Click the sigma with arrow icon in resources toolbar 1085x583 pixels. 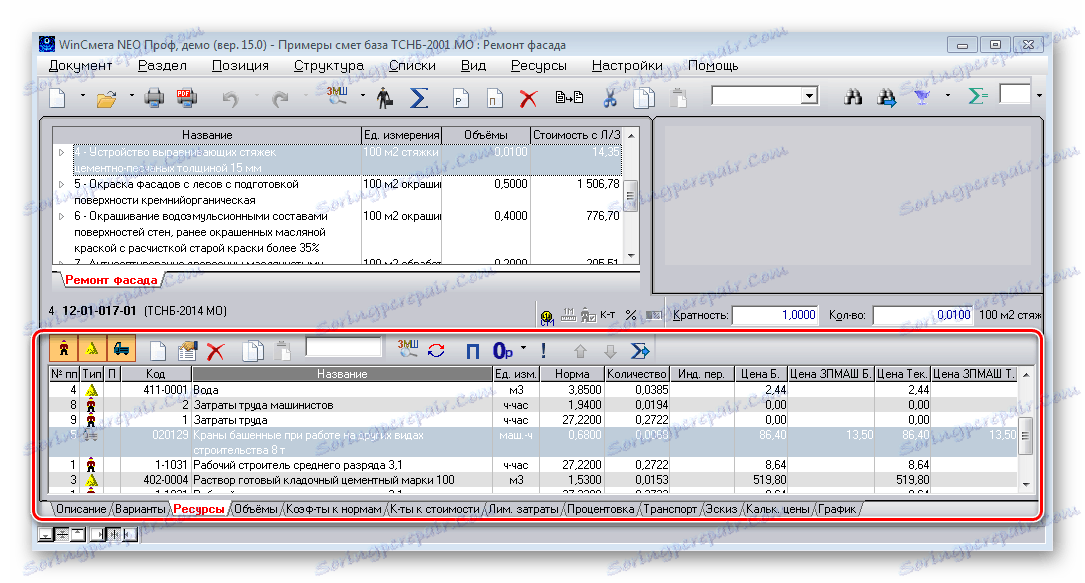[640, 351]
